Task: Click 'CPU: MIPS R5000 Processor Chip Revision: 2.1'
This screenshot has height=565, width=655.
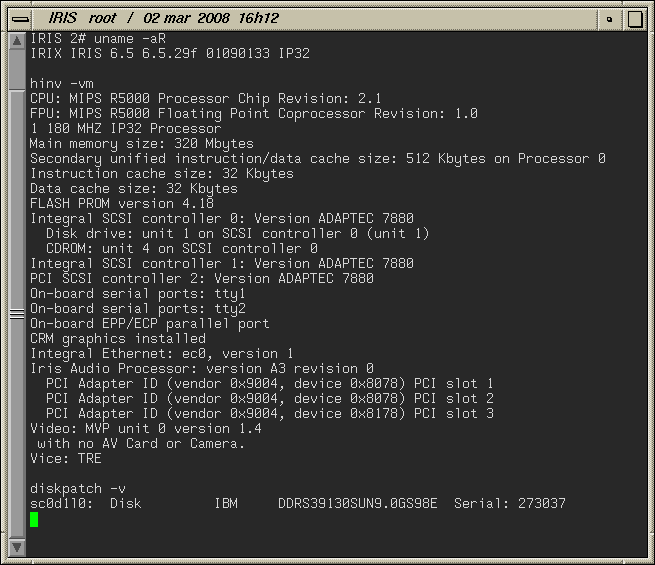Action: tap(206, 99)
